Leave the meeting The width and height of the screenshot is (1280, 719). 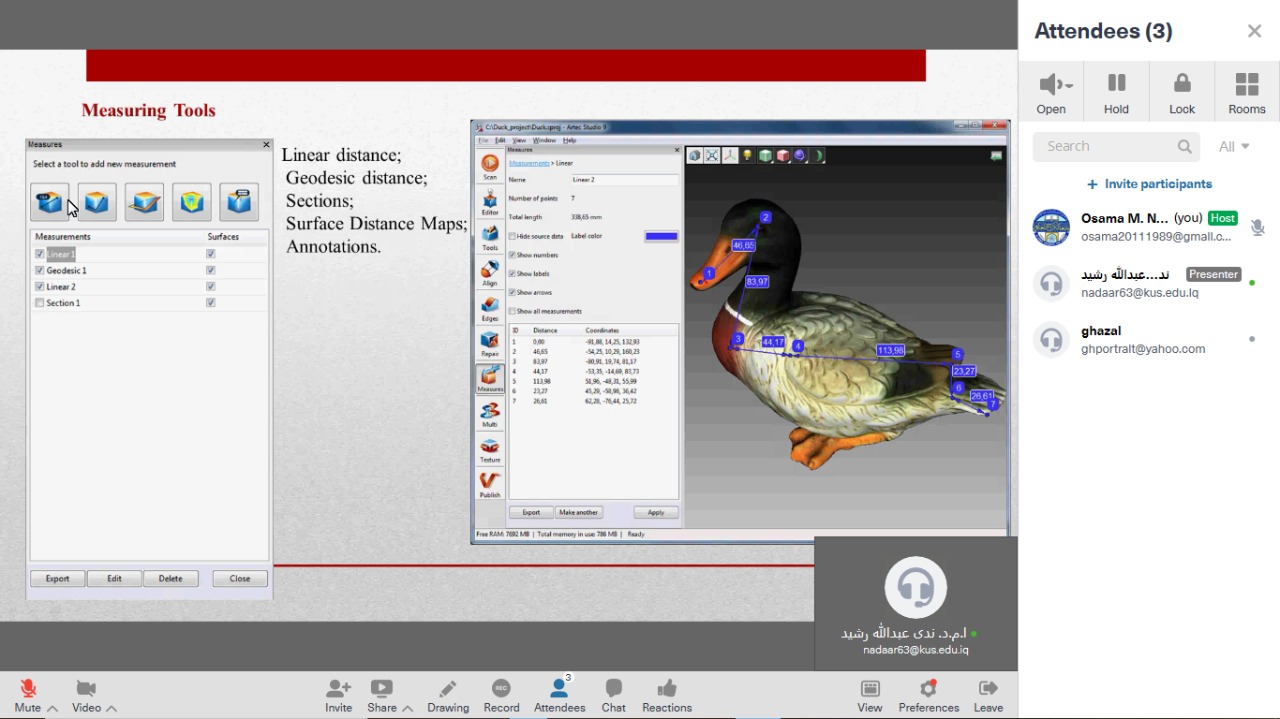point(988,689)
